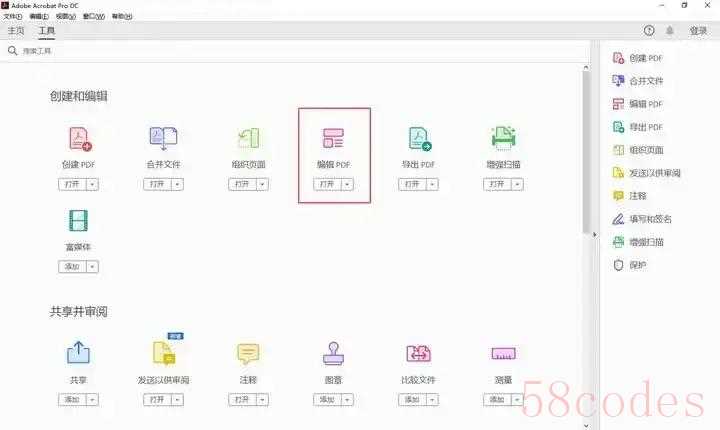The image size is (720, 430).
Task: Click the 打开 button under 编辑 PDF
Action: click(x=327, y=184)
